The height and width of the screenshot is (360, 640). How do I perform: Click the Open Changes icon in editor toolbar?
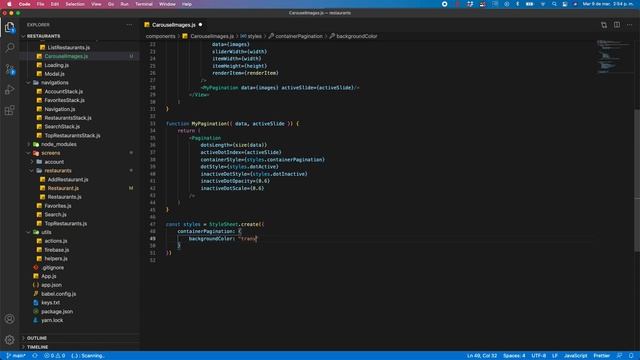(604, 25)
